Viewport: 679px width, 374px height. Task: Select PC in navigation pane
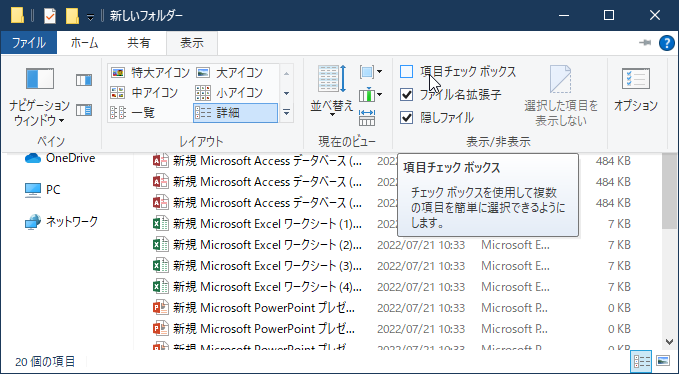pyautogui.click(x=42, y=190)
